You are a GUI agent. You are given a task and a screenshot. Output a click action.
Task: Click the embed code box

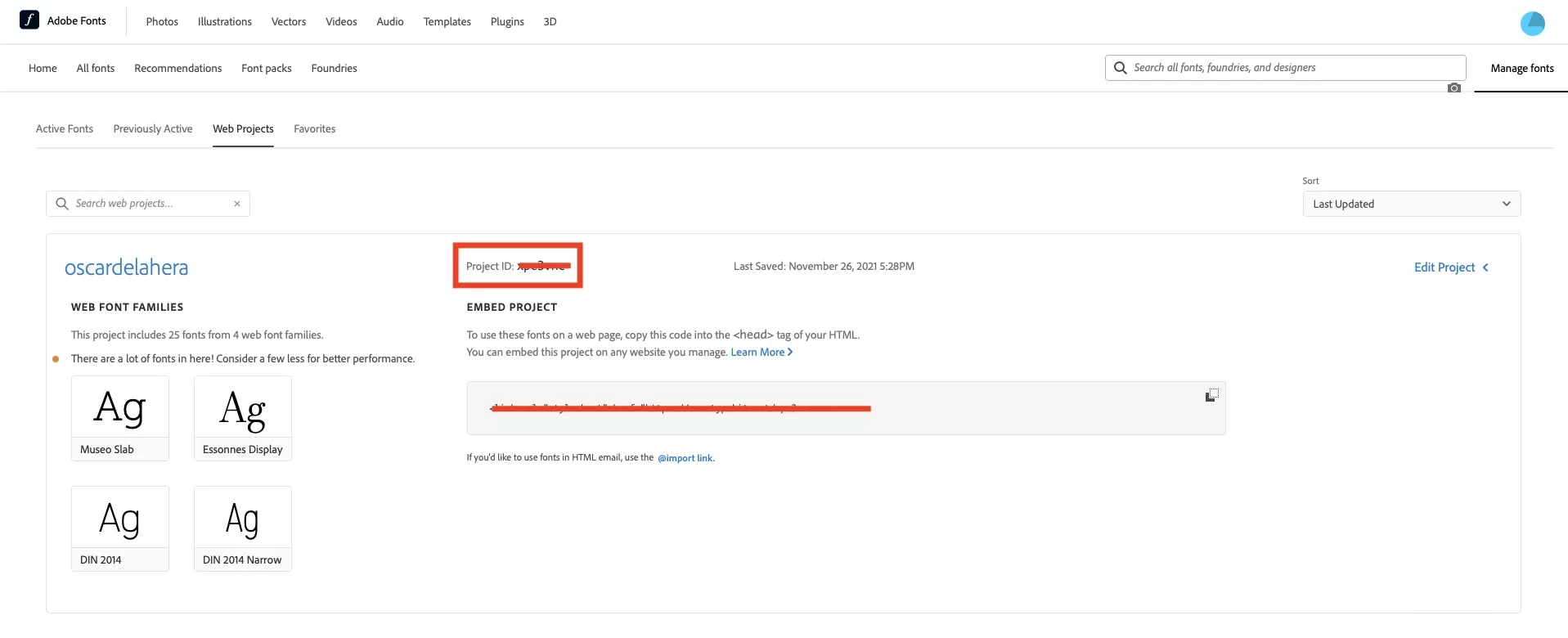click(x=846, y=408)
